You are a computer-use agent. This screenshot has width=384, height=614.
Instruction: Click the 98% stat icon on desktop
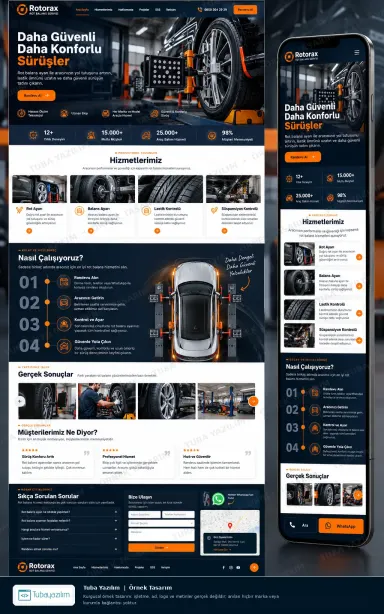(x=212, y=135)
